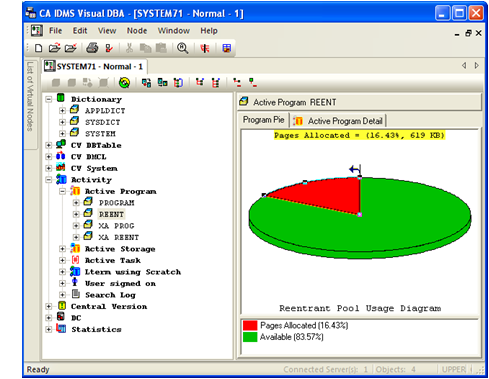Screen dimensions: 489x379
Task: Restore the inner document window
Action: coord(468,33)
